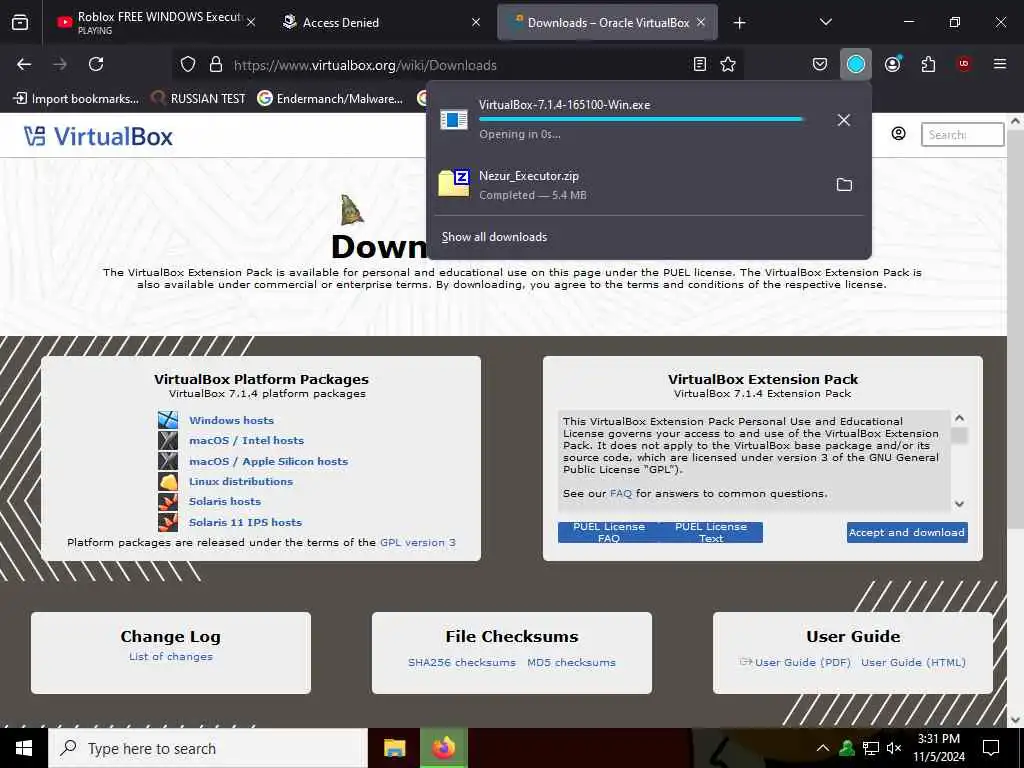Click the site padlock security icon
The width and height of the screenshot is (1024, 768).
(x=216, y=64)
